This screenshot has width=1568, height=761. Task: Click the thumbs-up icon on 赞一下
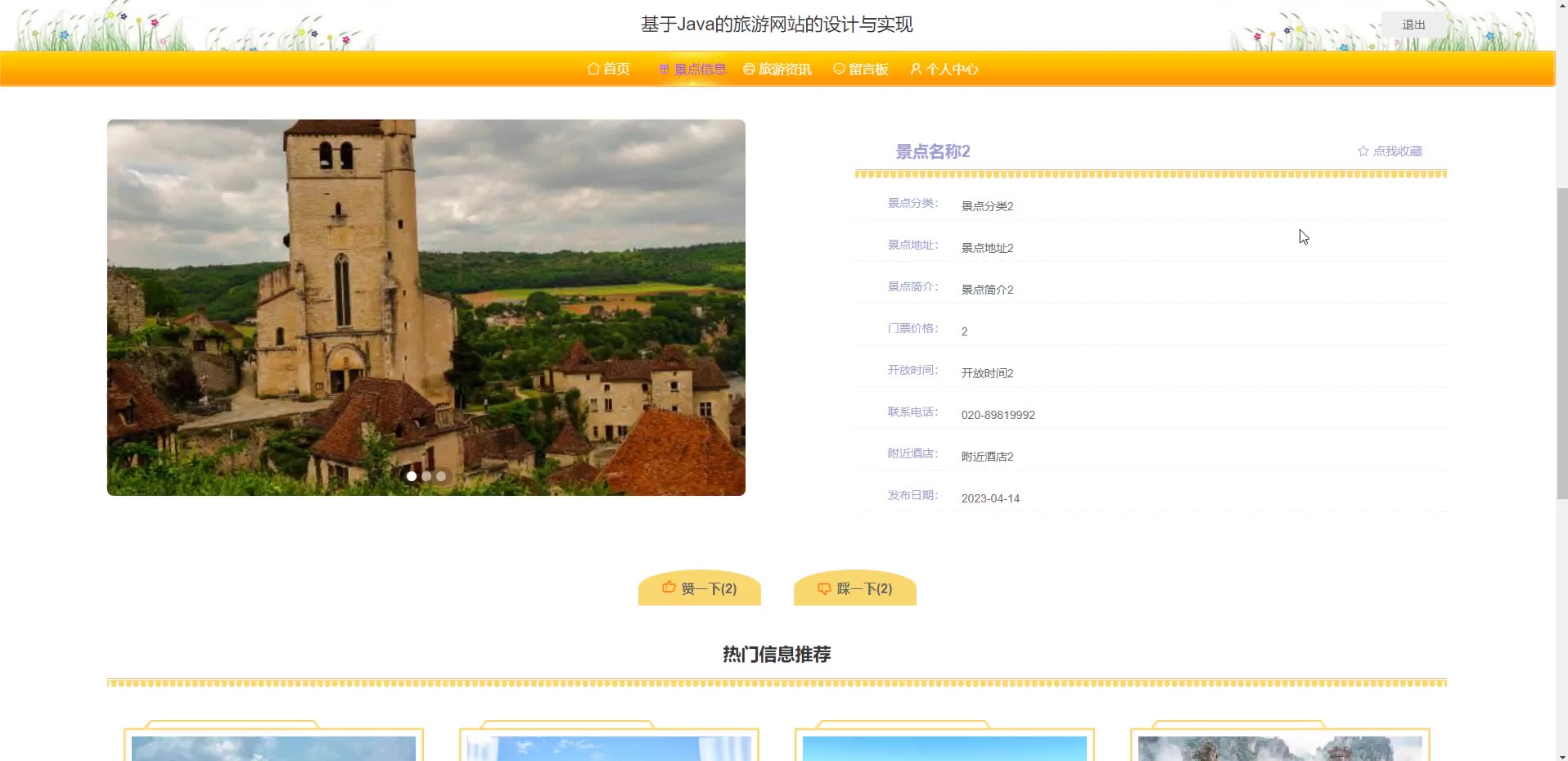669,588
